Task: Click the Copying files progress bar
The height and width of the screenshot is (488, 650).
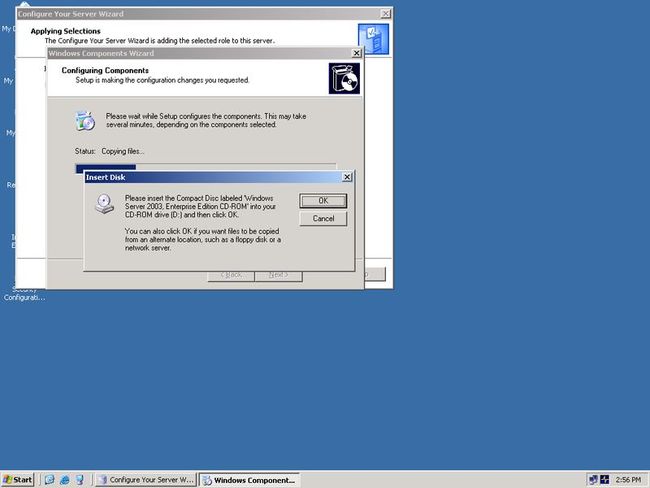Action: click(206, 167)
